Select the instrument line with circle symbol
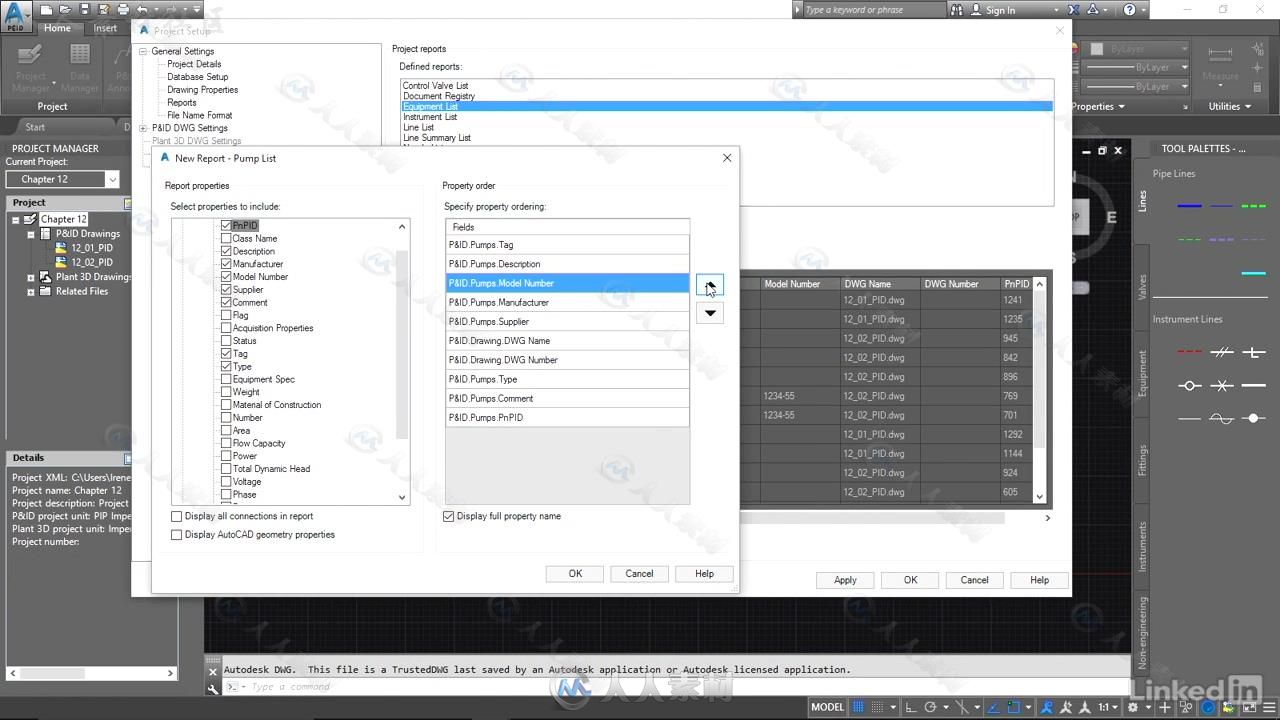This screenshot has height=720, width=1280. click(1190, 386)
